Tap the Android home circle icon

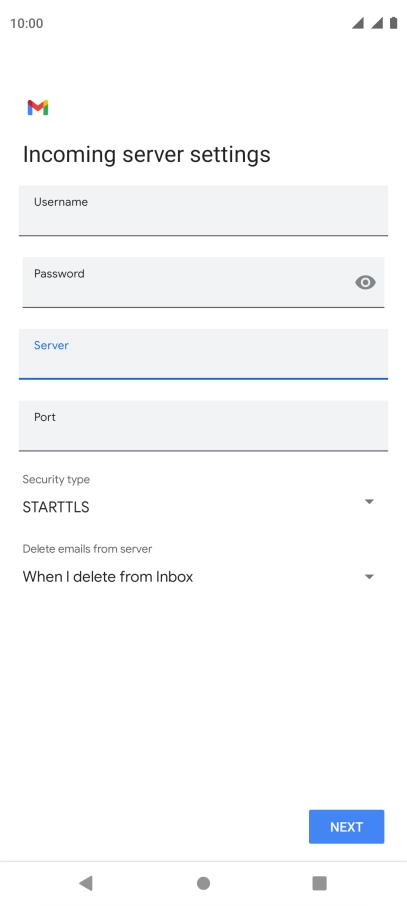click(x=204, y=883)
